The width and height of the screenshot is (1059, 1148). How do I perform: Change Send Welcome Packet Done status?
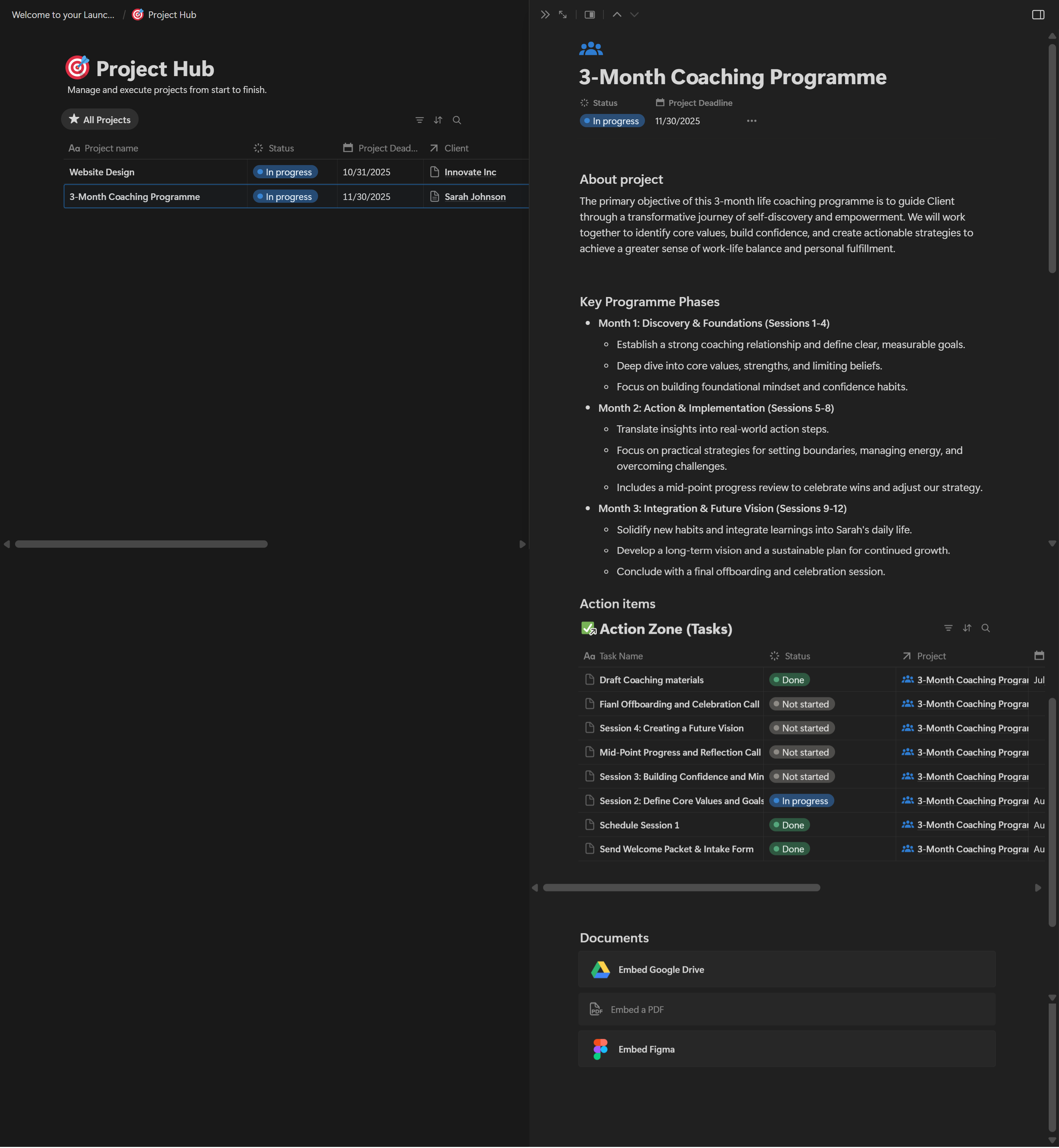coord(789,849)
